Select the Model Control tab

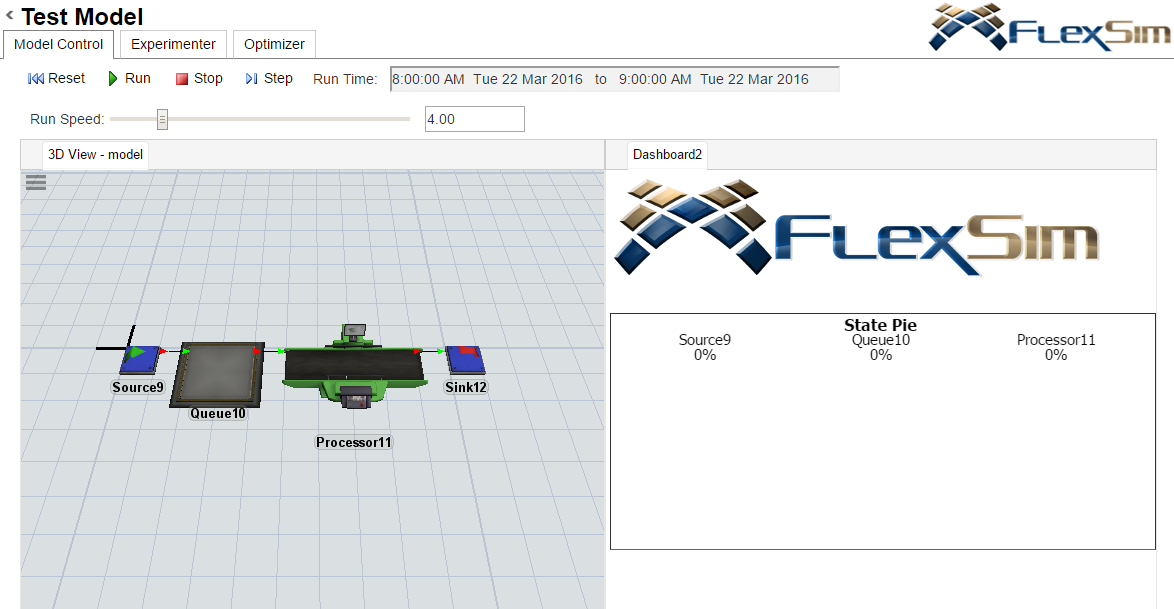(58, 44)
